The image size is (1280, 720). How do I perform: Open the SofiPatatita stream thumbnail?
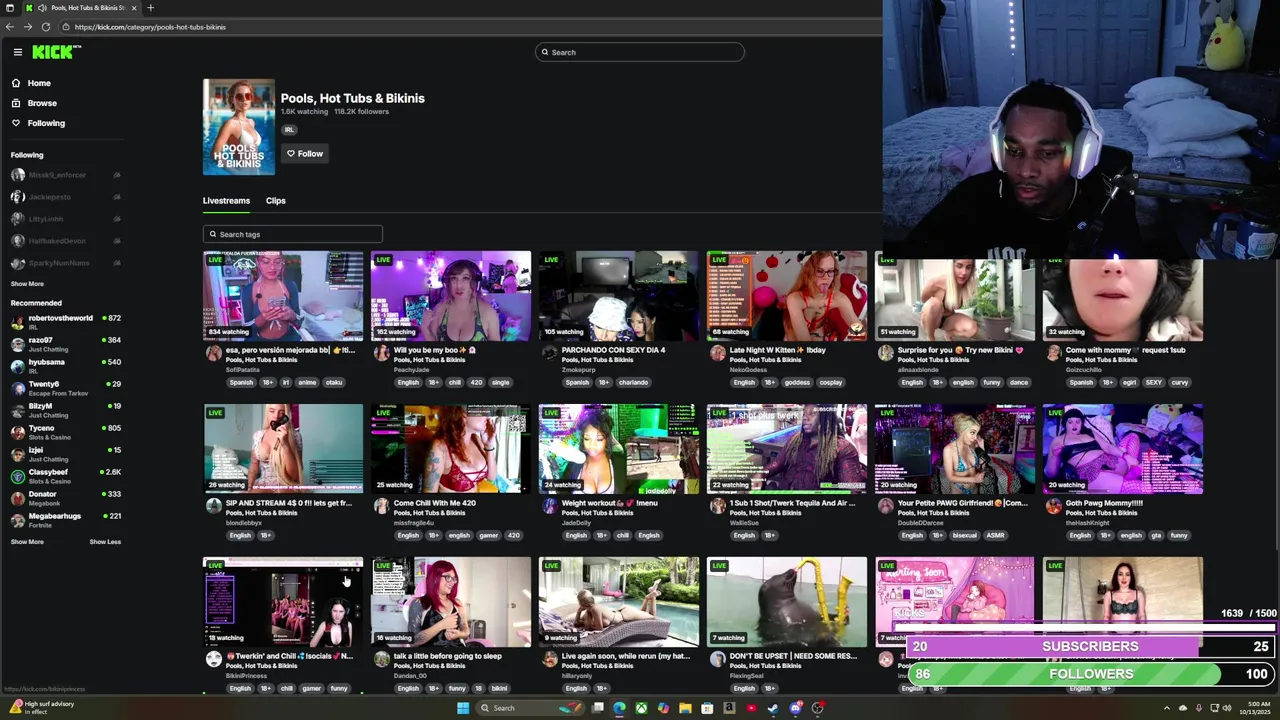(284, 296)
